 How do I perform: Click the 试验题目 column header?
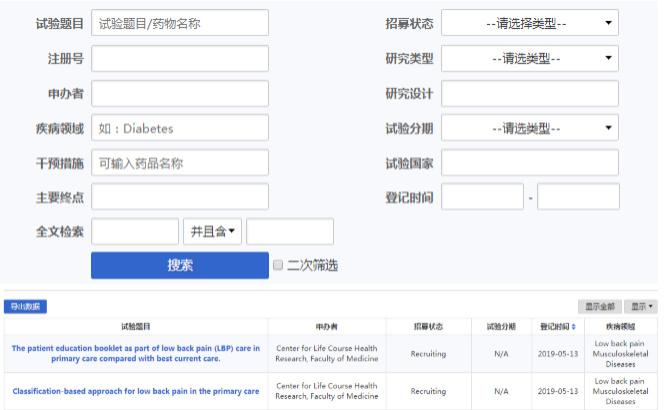pos(136,327)
